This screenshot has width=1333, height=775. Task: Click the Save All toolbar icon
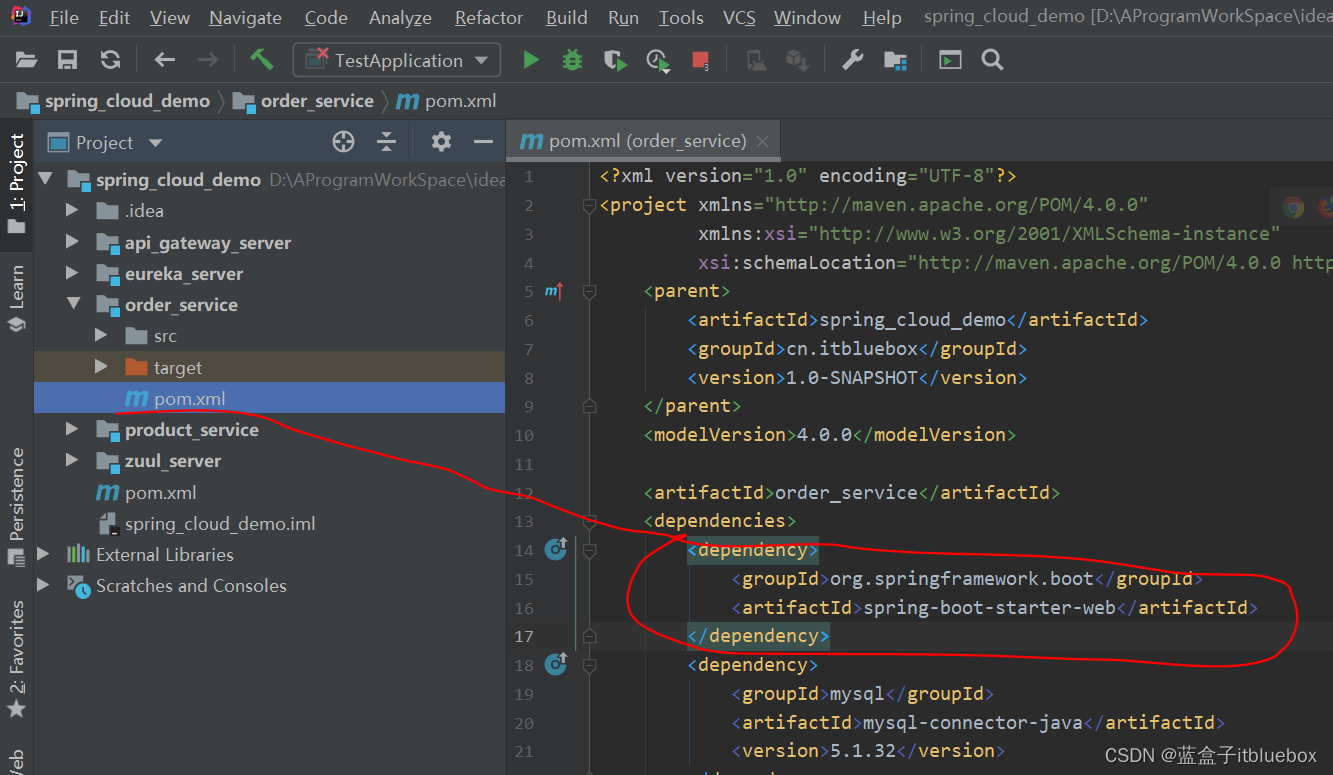tap(67, 60)
